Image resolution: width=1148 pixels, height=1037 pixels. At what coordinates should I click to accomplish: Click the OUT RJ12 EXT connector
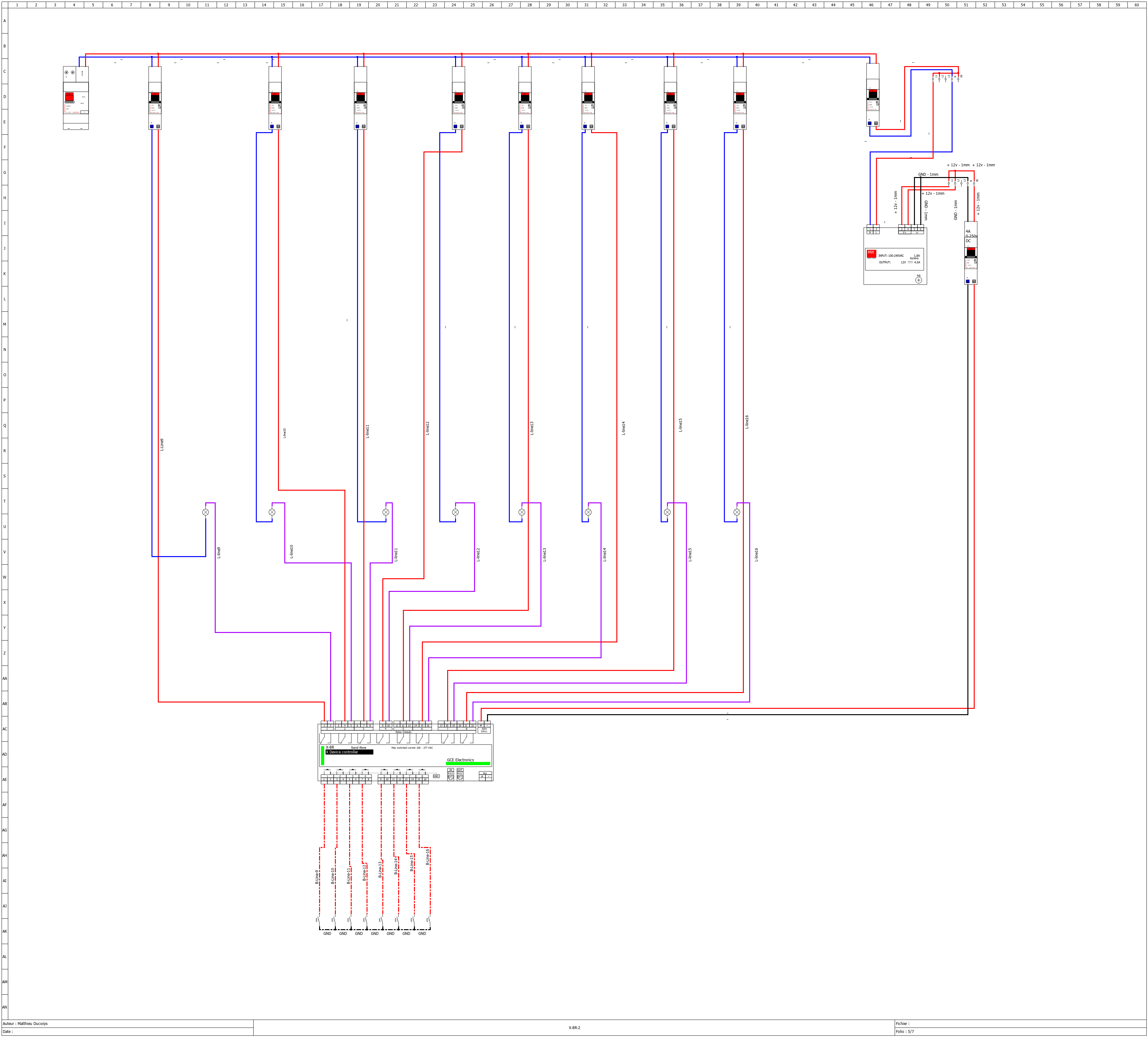[x=460, y=775]
